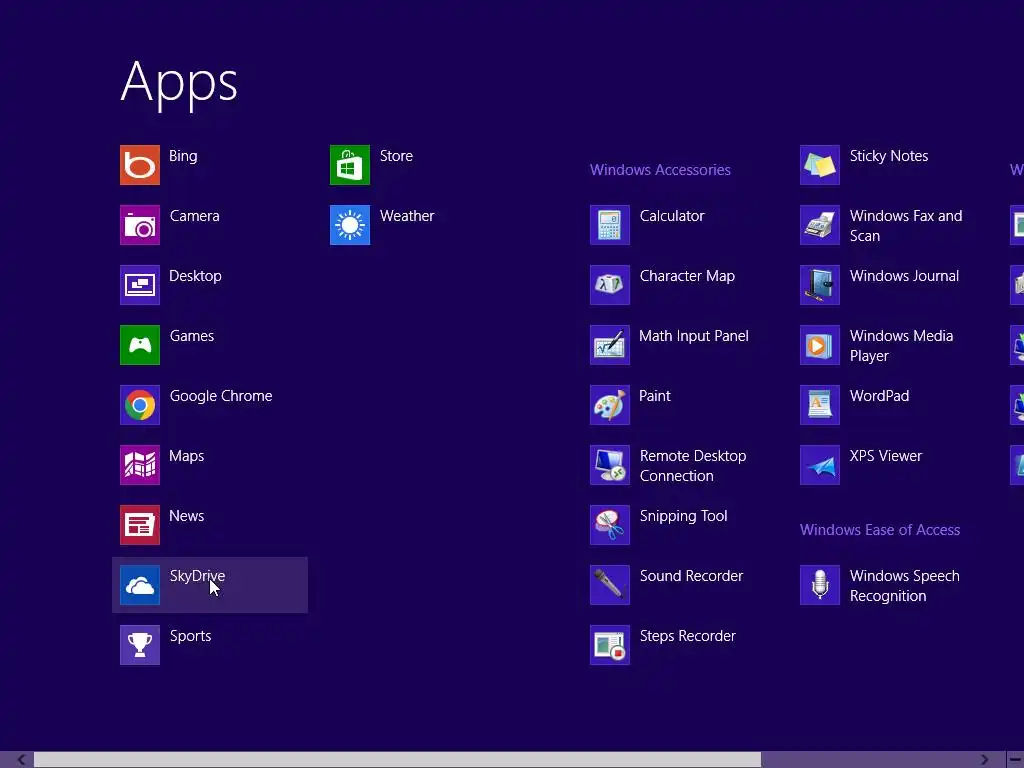Open the Maps app icon

point(140,465)
